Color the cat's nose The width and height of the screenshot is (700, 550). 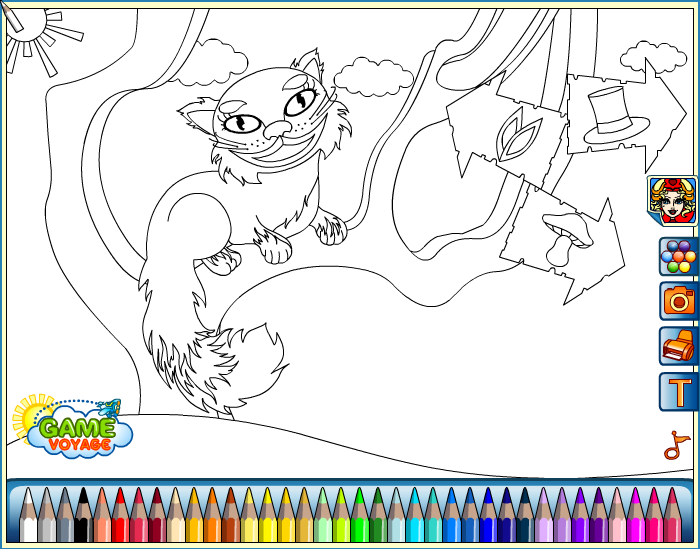(x=277, y=129)
